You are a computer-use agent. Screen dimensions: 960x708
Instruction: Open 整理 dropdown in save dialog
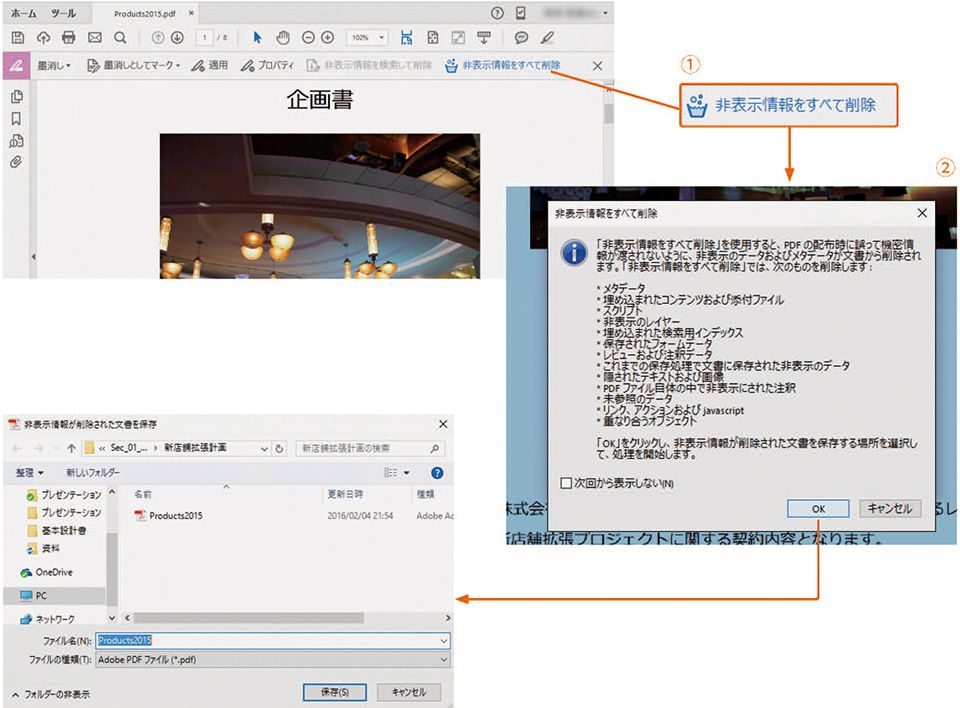(29, 473)
